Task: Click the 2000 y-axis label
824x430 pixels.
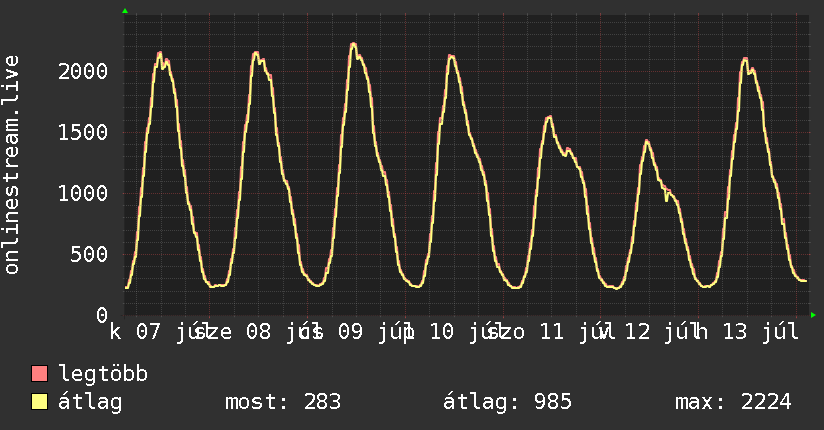Action: [83, 71]
